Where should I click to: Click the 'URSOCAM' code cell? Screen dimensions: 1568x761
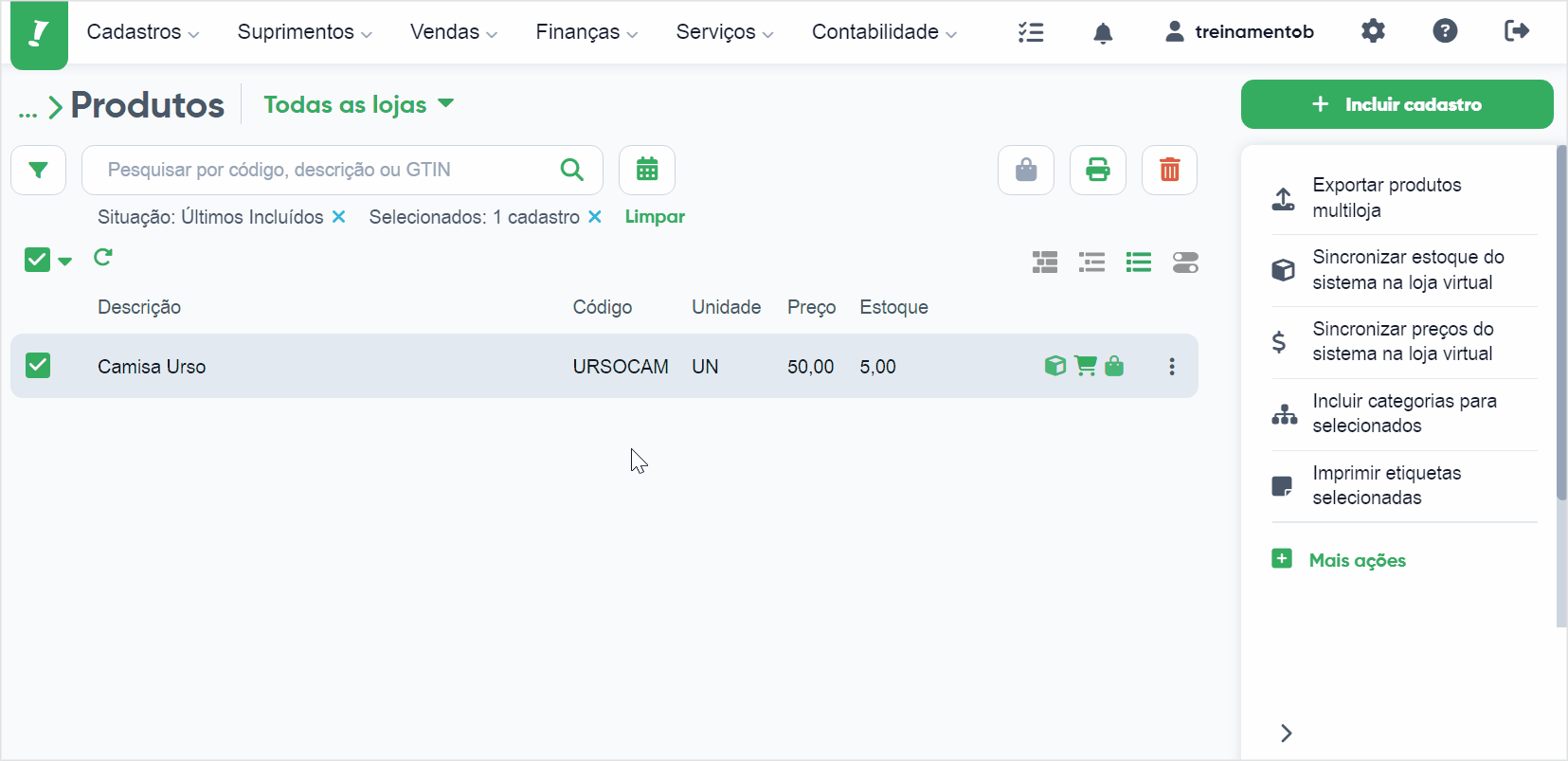[x=621, y=367]
